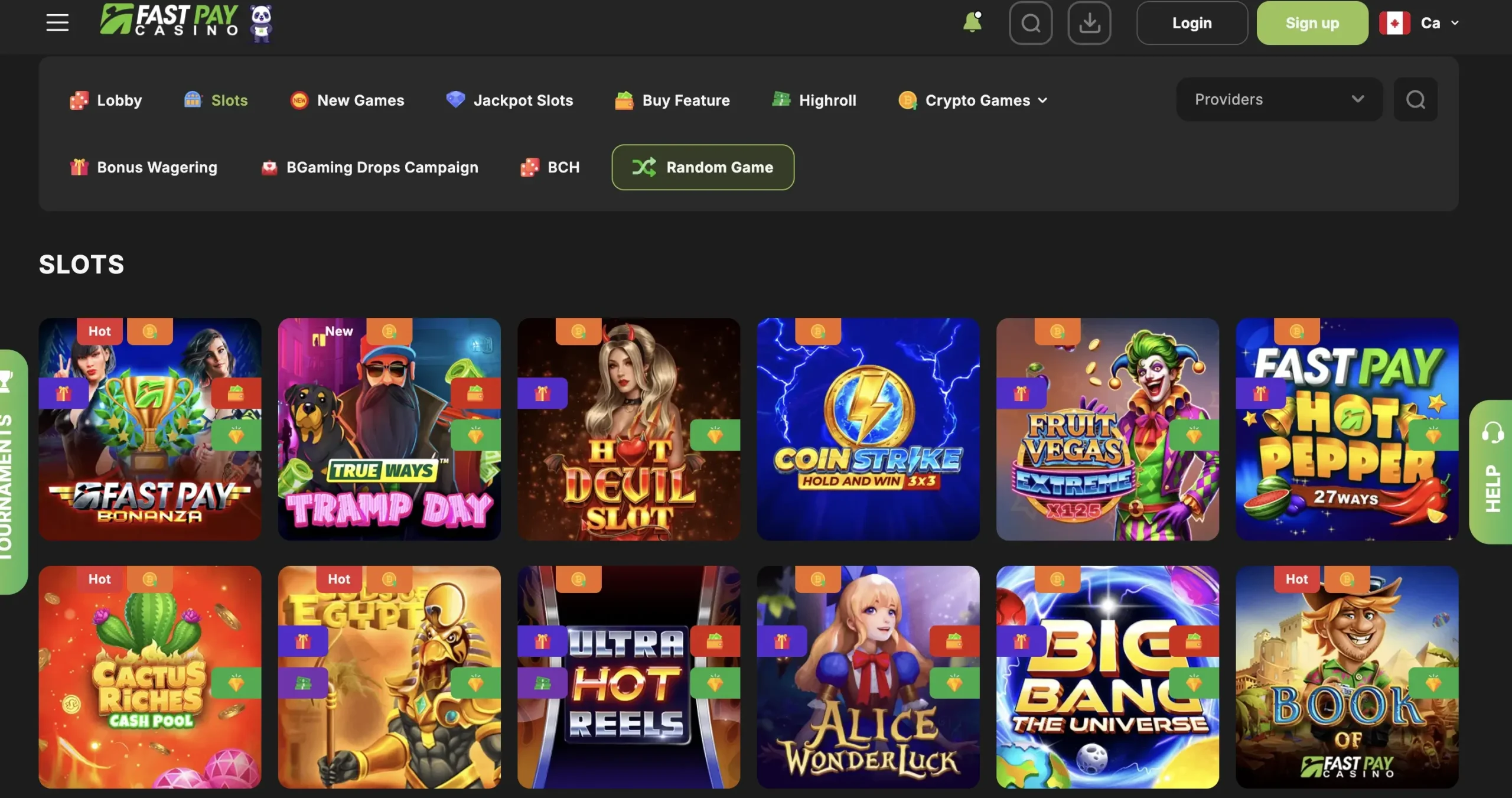Click the header search icon
1512x798 pixels.
point(1031,23)
